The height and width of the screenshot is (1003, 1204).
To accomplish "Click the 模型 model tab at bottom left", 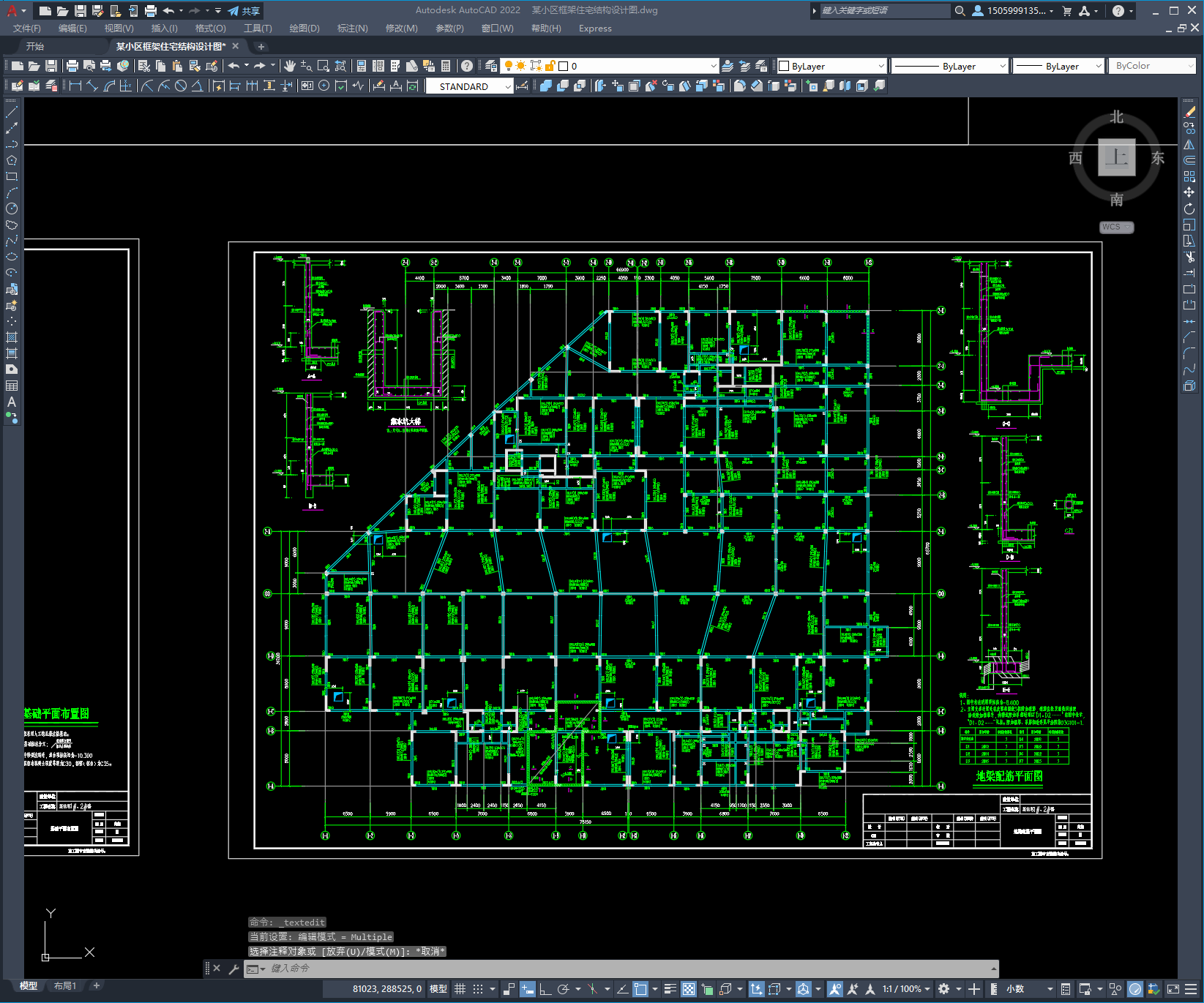I will [x=29, y=986].
